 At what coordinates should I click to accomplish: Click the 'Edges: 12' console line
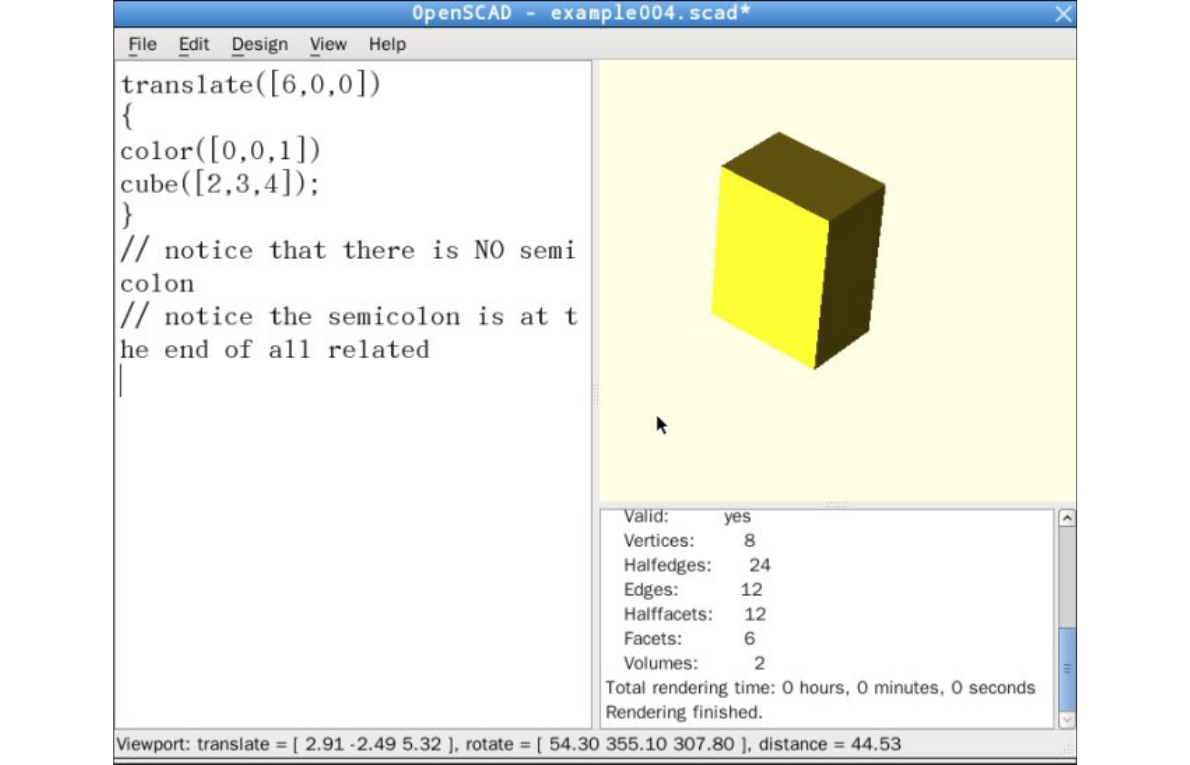click(693, 590)
